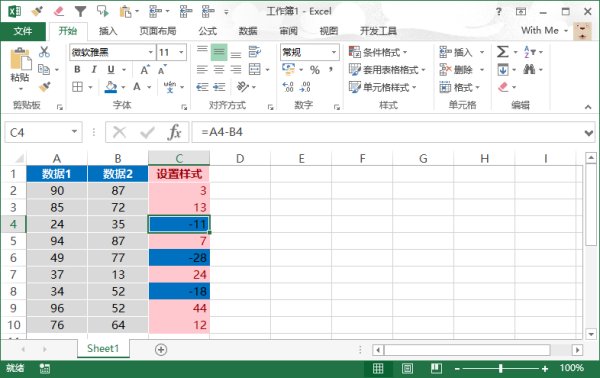This screenshot has height=378, width=600.
Task: Click the zoom slider handle
Action: pyautogui.click(x=501, y=368)
